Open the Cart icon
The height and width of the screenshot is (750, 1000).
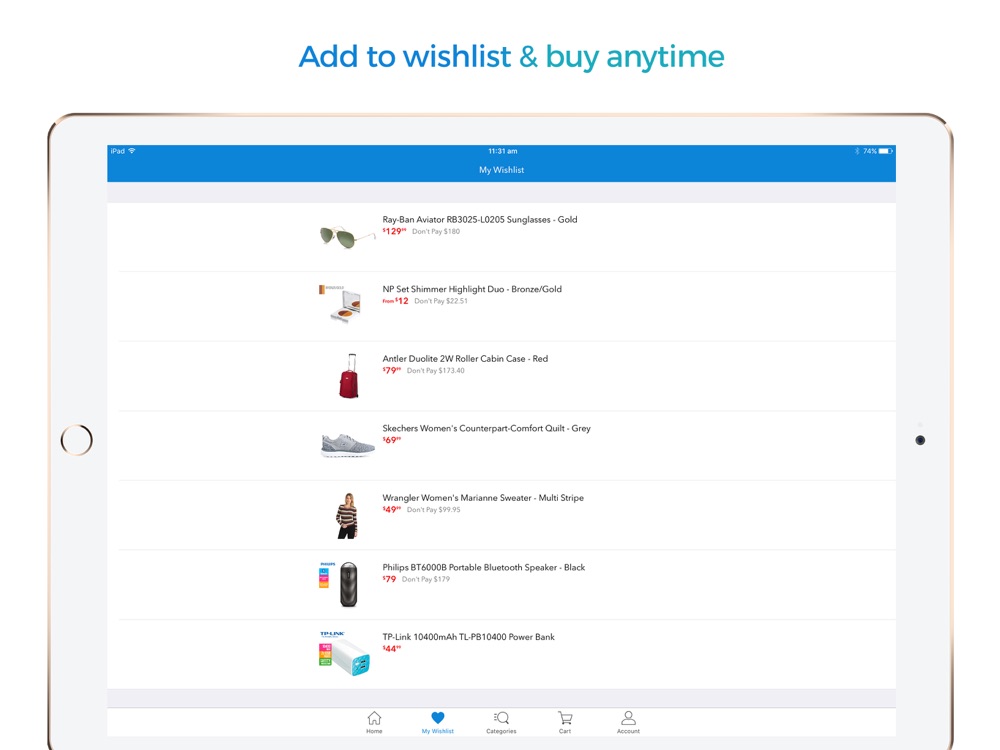565,718
